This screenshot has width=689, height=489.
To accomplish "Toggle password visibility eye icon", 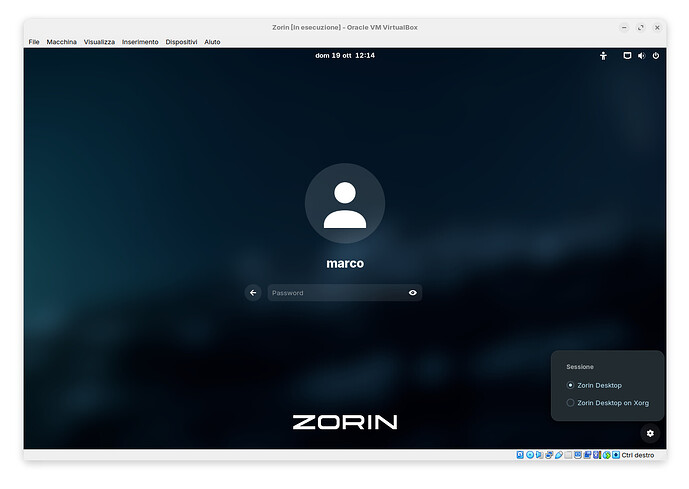I will pyautogui.click(x=412, y=293).
